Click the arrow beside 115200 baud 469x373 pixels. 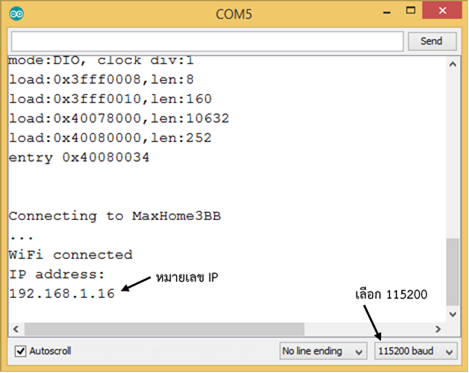point(449,352)
